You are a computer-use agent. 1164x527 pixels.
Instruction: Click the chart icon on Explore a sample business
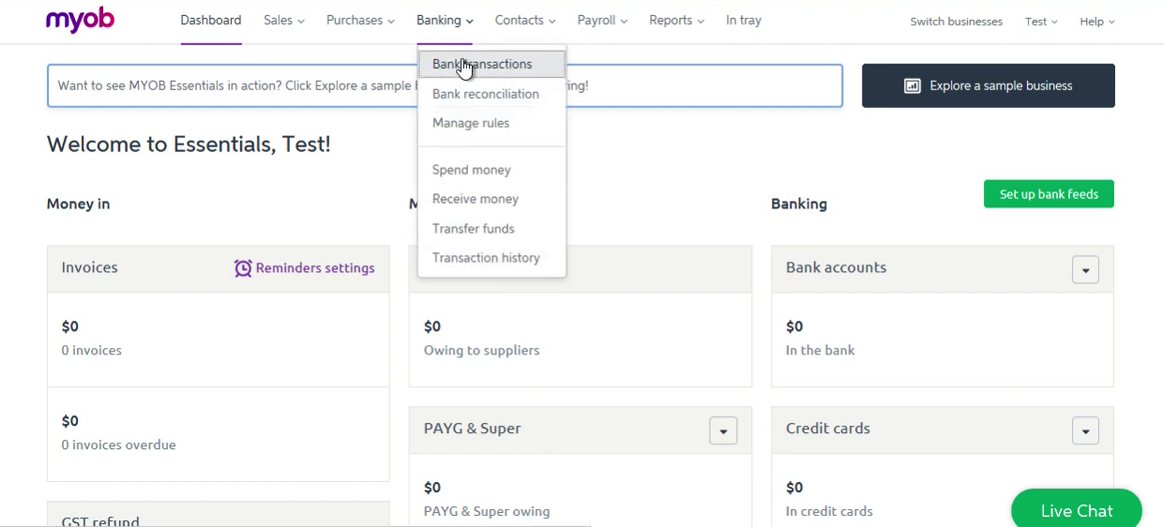tap(912, 85)
